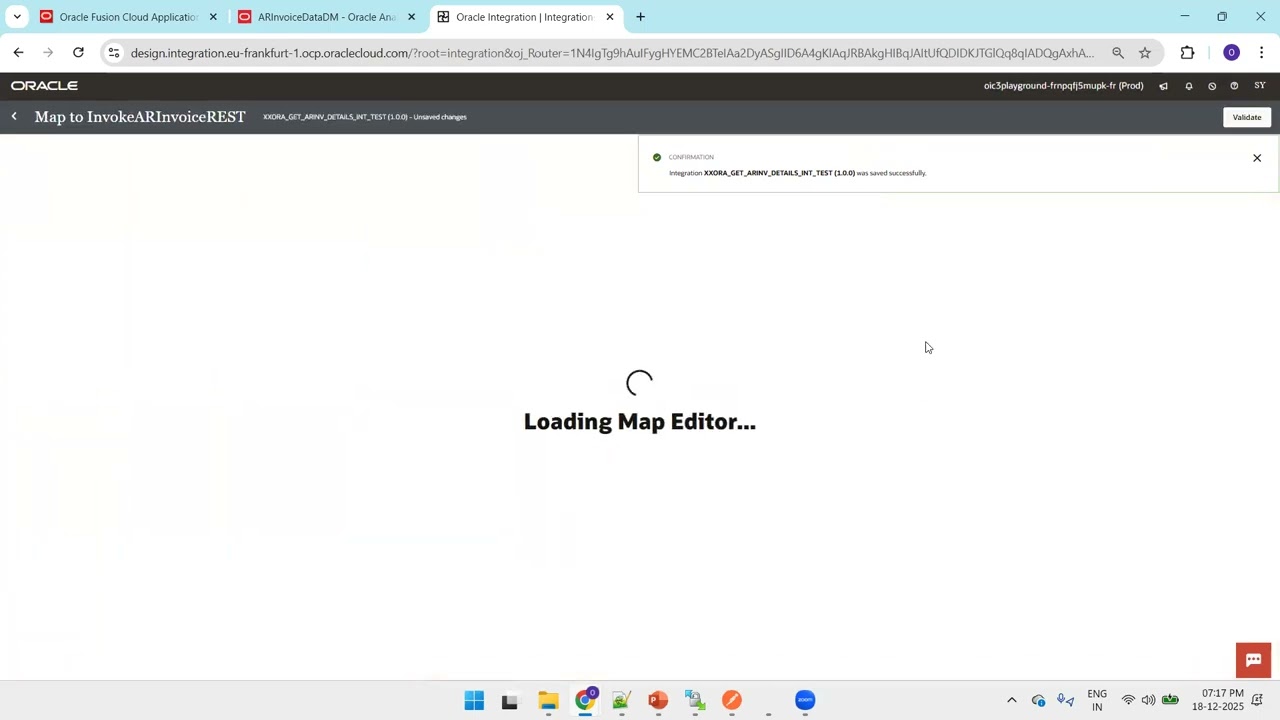Click the battery tray icon

pyautogui.click(x=1170, y=701)
